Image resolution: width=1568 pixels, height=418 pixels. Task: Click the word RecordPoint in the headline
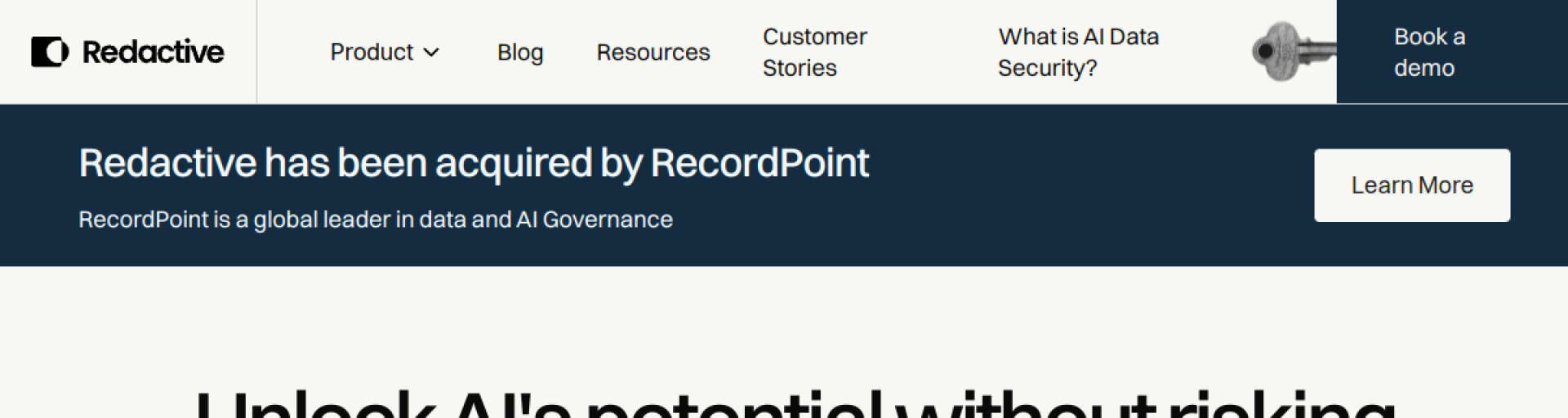[759, 163]
